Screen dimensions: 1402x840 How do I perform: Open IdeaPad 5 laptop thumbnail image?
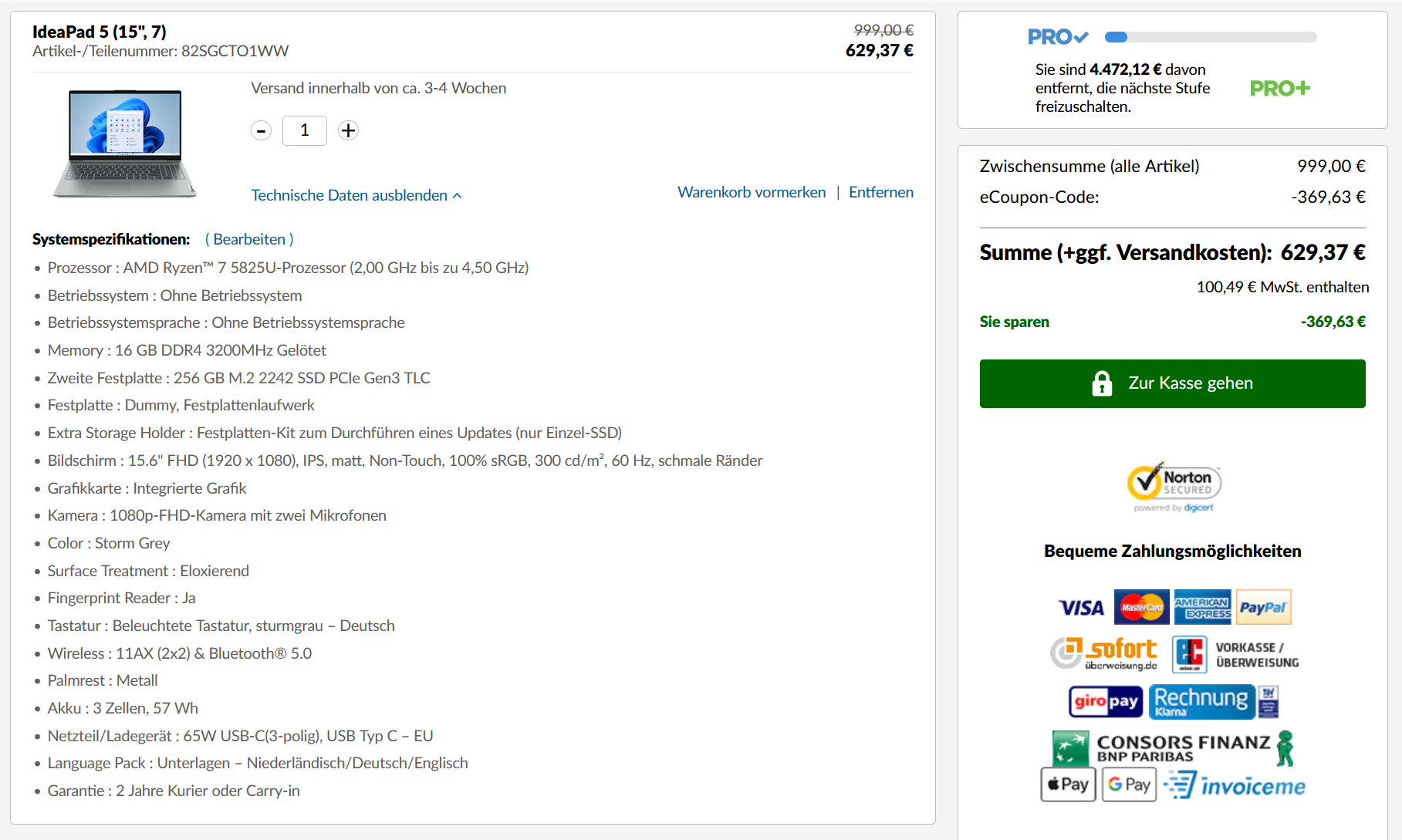point(125,143)
